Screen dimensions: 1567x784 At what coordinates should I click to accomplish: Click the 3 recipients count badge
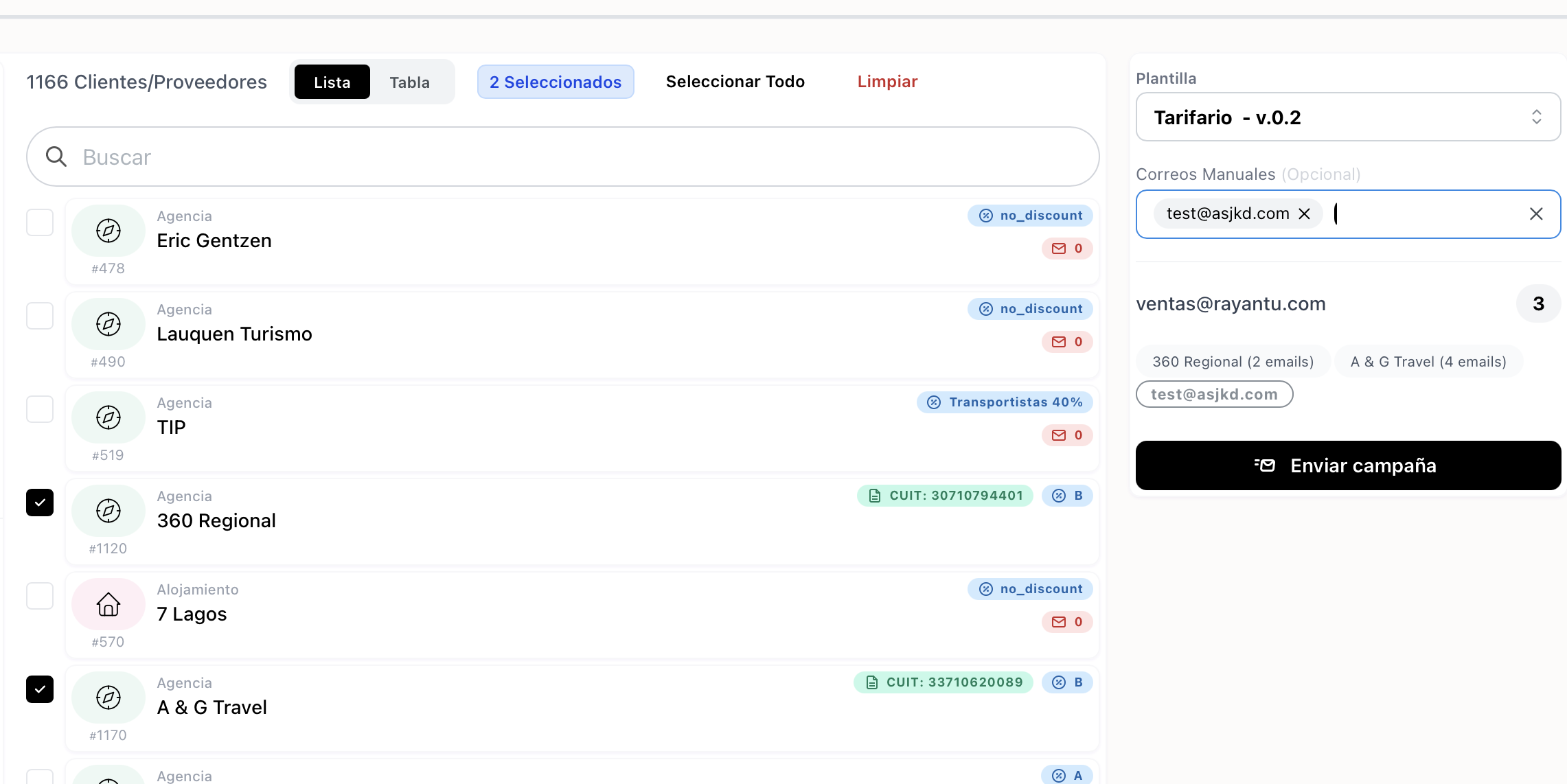point(1538,303)
